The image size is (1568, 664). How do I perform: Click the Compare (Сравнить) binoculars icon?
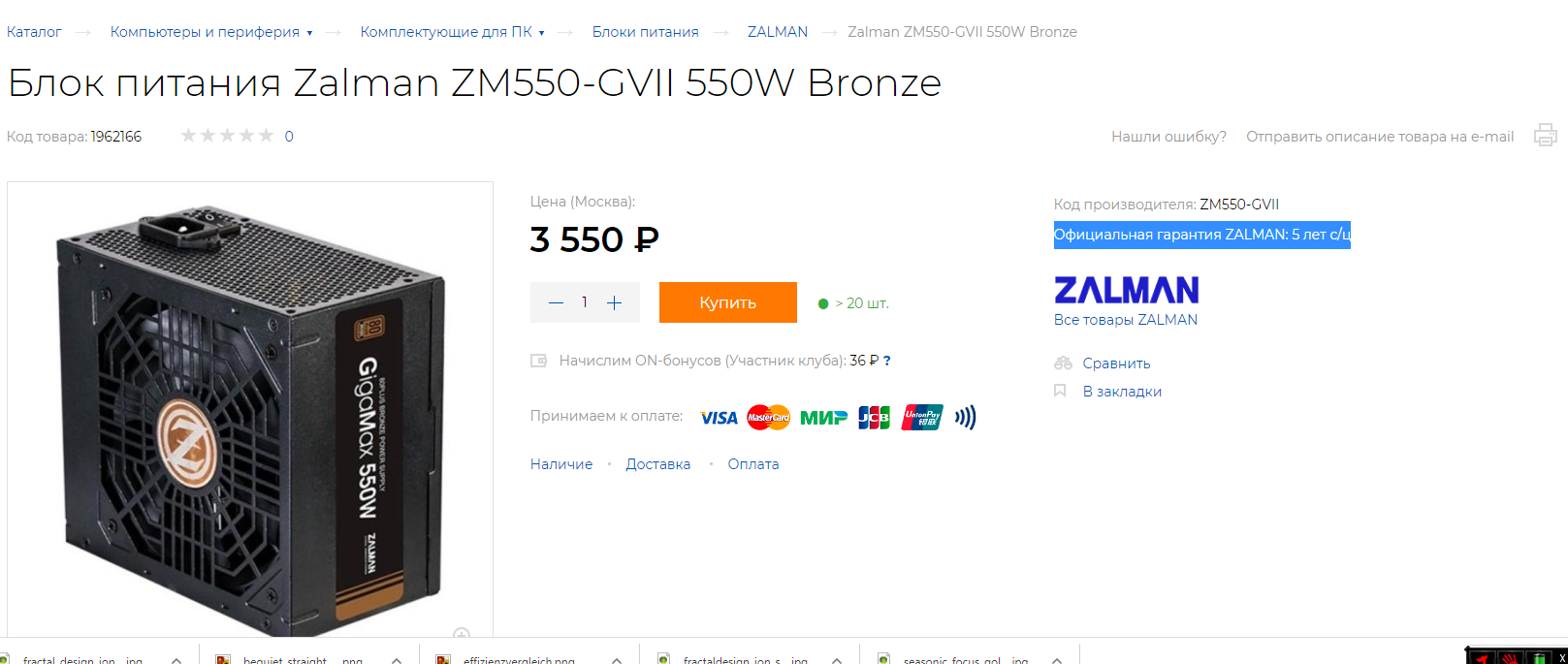click(x=1063, y=364)
